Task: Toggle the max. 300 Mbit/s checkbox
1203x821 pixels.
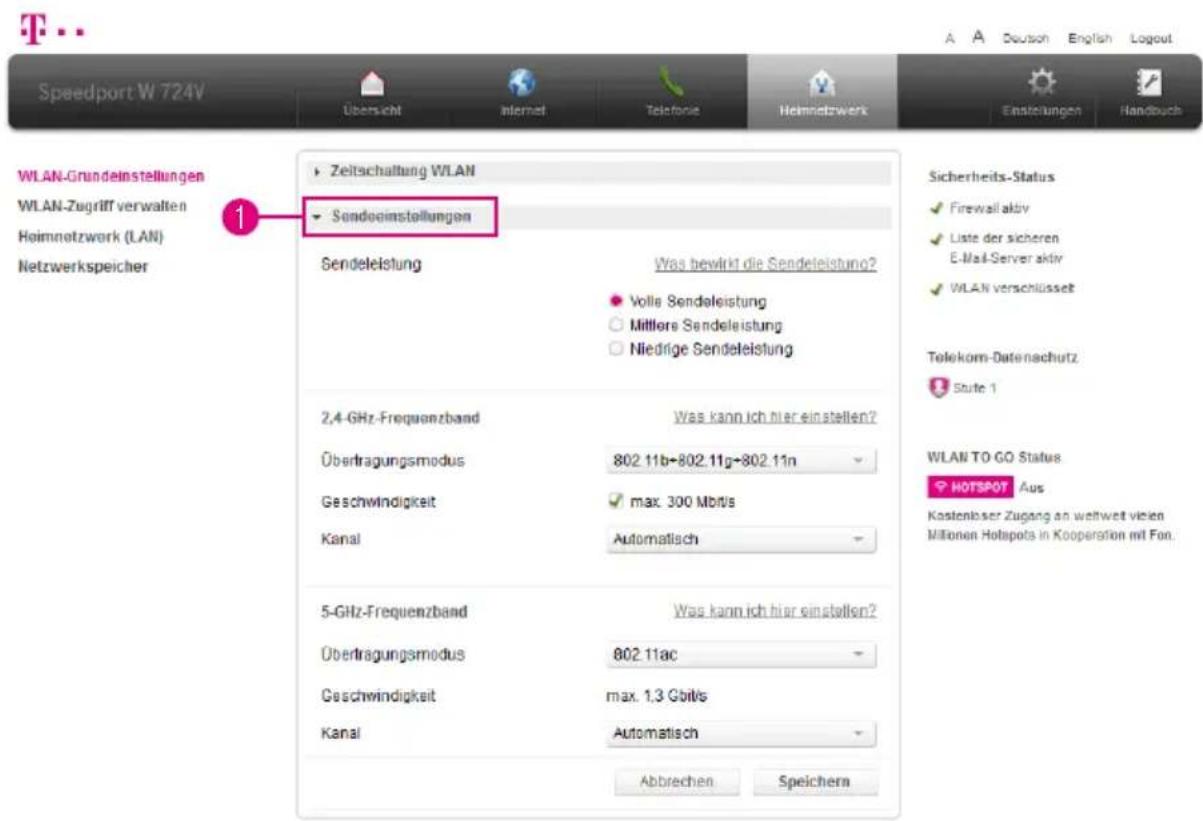Action: tap(617, 503)
